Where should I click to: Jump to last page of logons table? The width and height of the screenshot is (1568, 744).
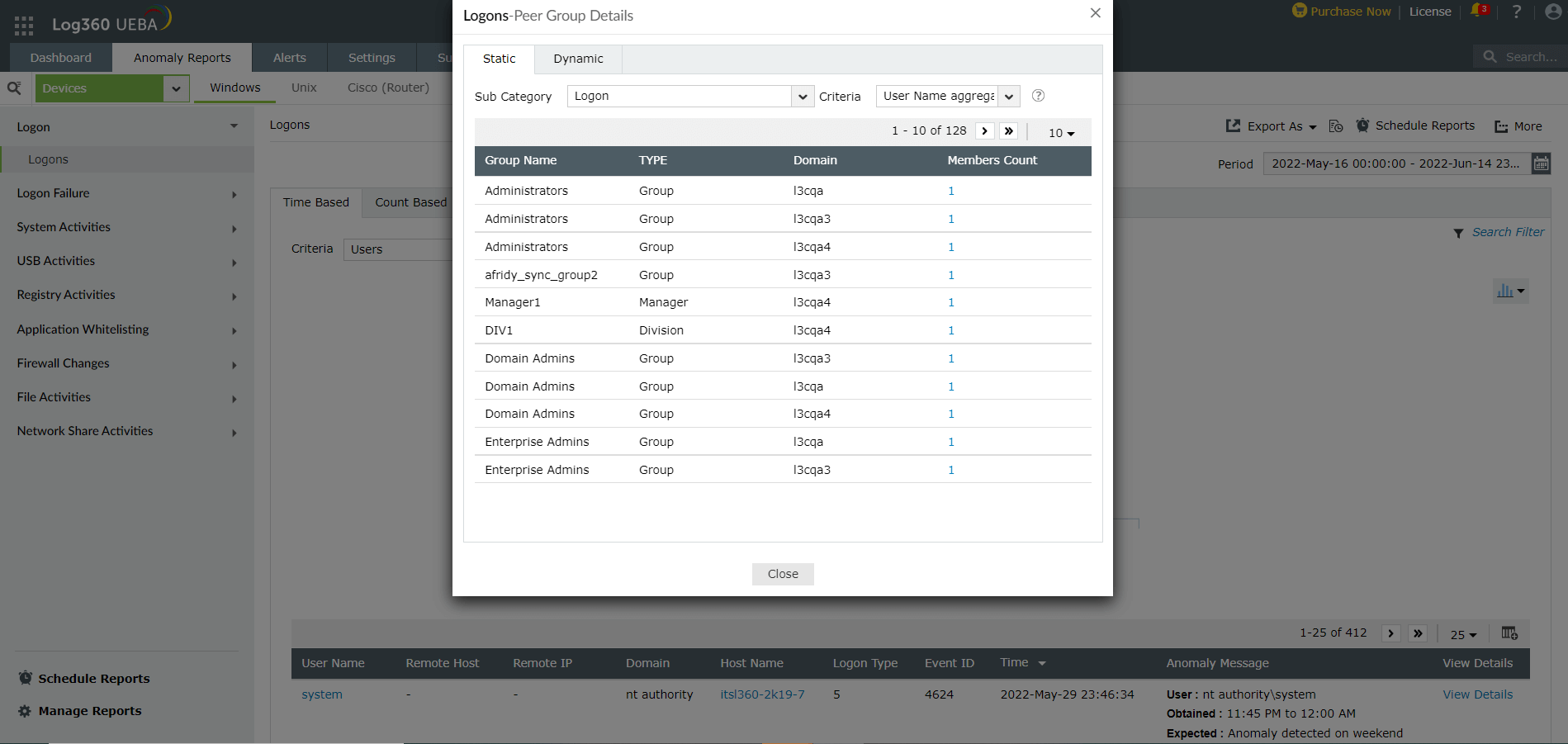click(x=1418, y=633)
